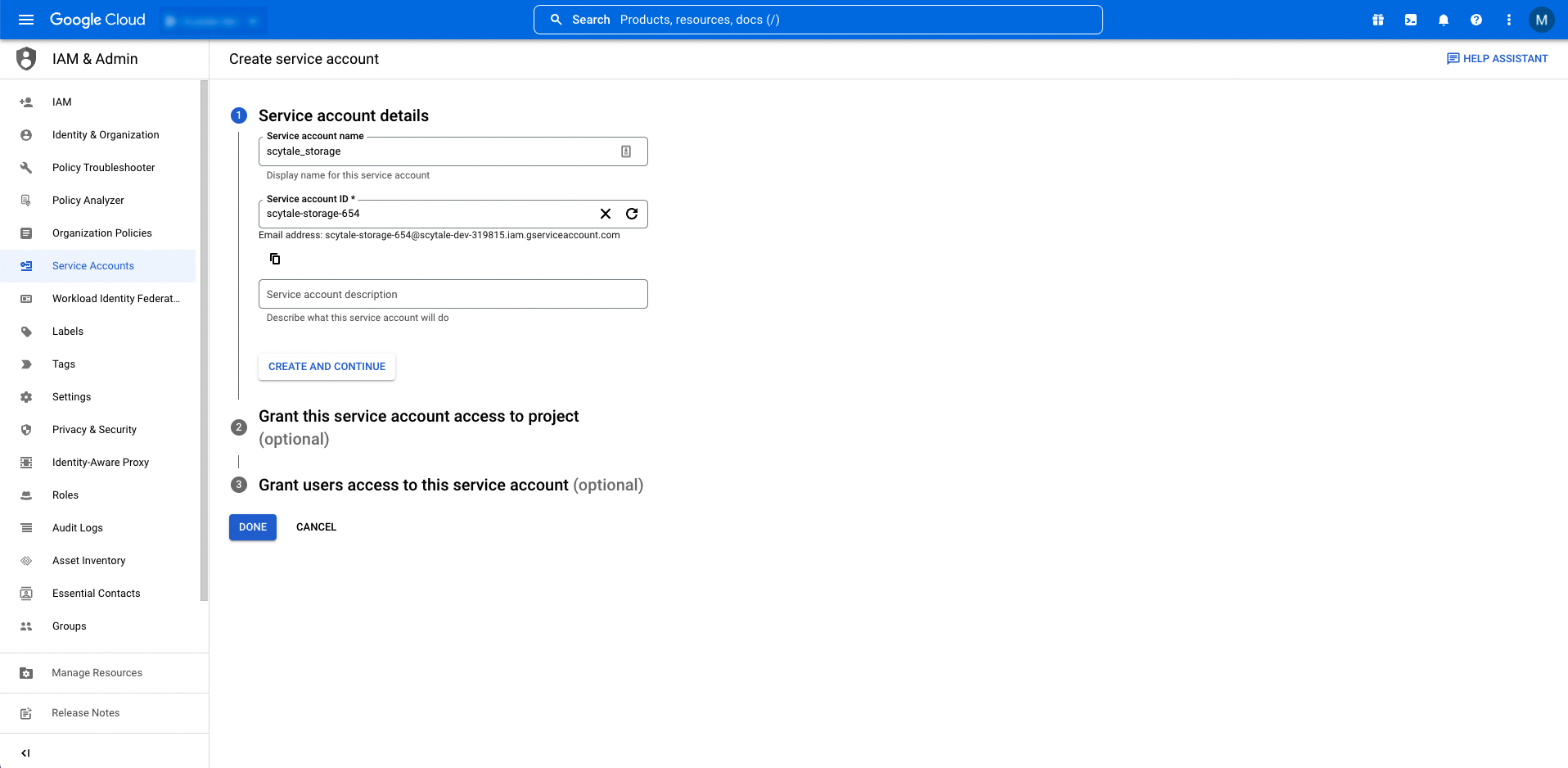Click Create and Continue button
The height and width of the screenshot is (768, 1568).
pos(327,367)
